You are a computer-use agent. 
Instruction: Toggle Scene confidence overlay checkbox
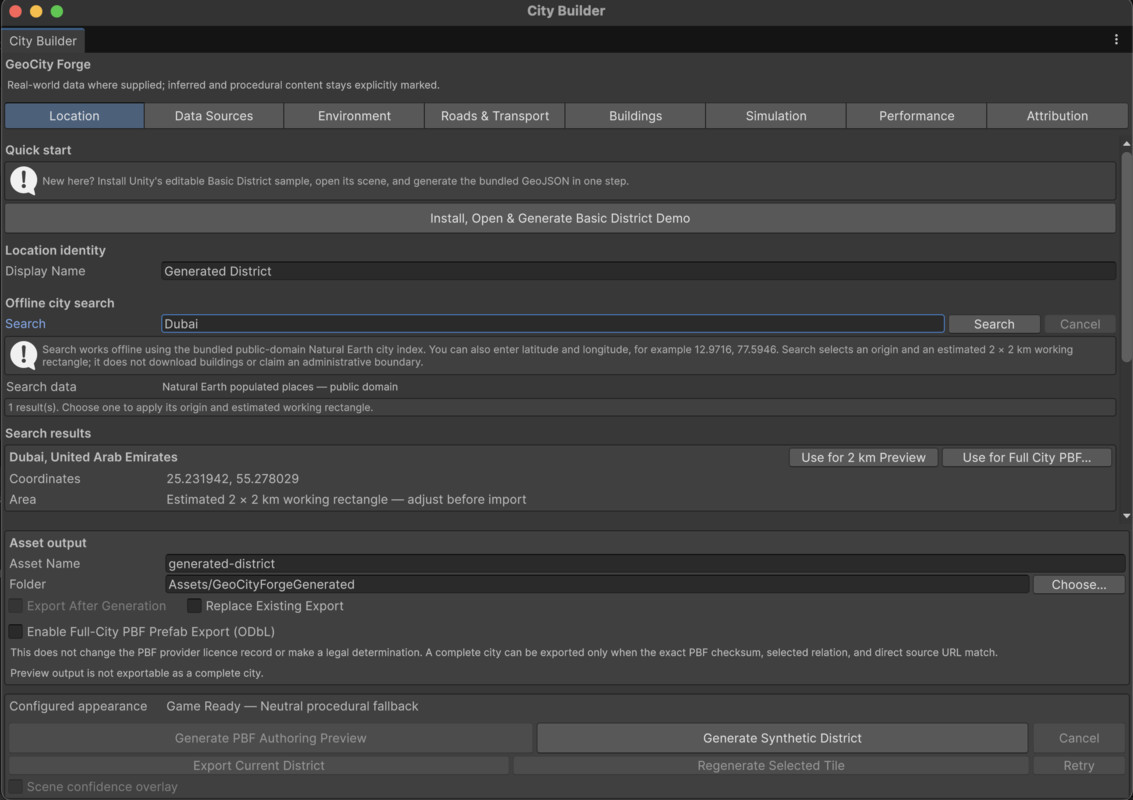(x=15, y=786)
